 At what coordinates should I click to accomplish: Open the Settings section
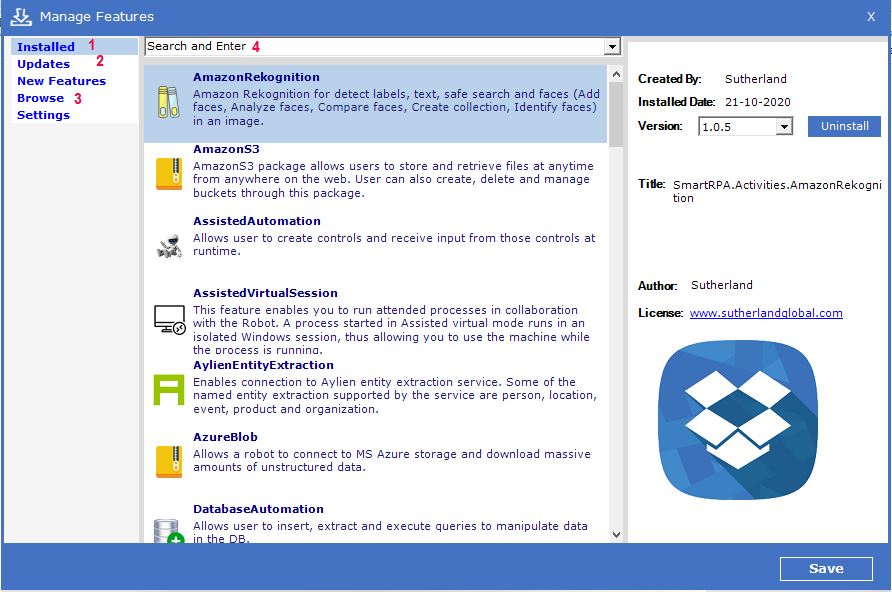43,115
